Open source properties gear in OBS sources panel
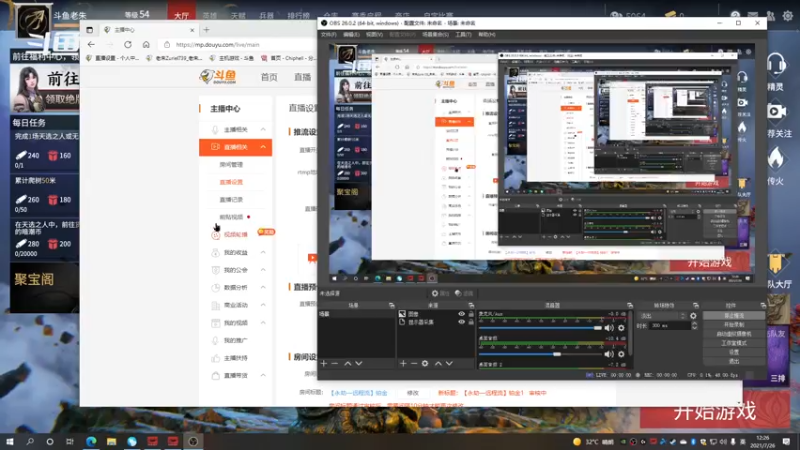The height and width of the screenshot is (450, 800). coord(425,363)
